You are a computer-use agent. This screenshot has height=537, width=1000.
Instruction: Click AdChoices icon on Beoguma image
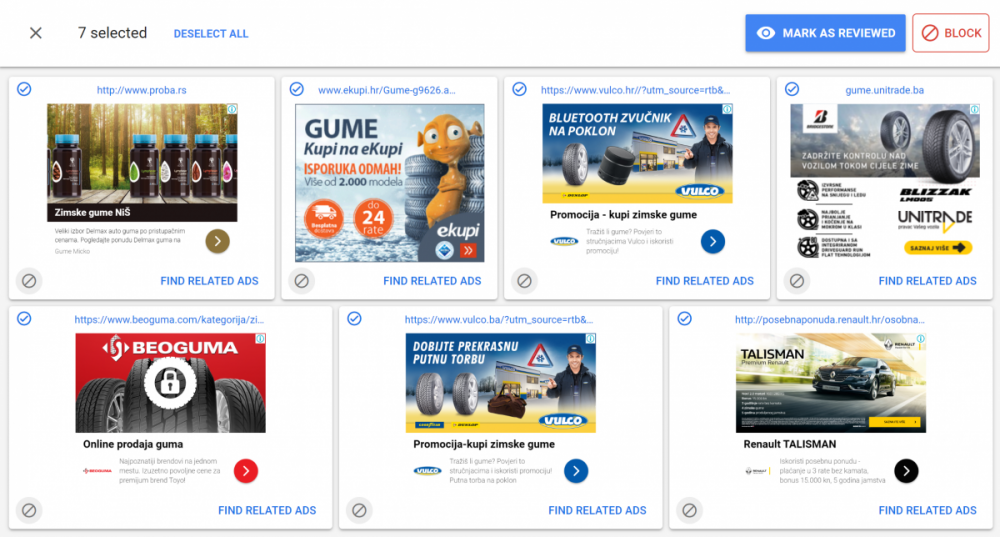(x=260, y=339)
